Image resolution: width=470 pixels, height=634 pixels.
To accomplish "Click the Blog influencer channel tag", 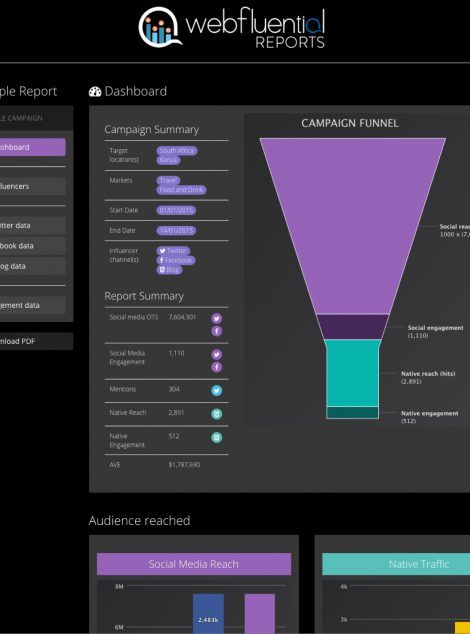I will (x=169, y=270).
